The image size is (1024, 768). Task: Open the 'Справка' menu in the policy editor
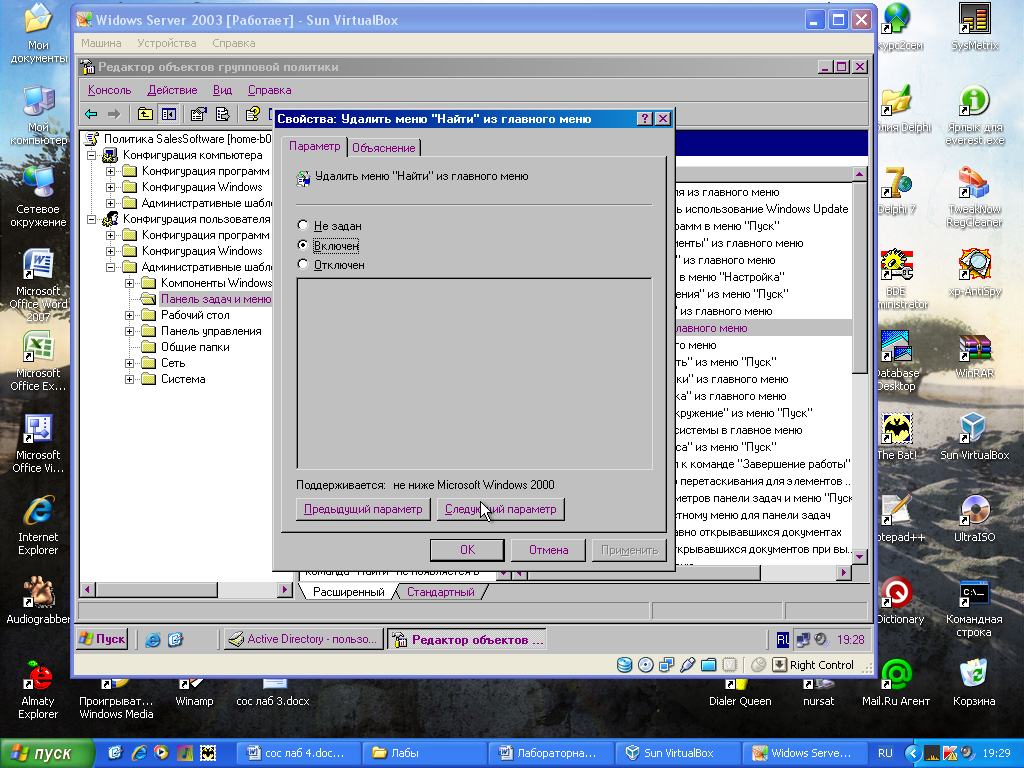pos(269,90)
